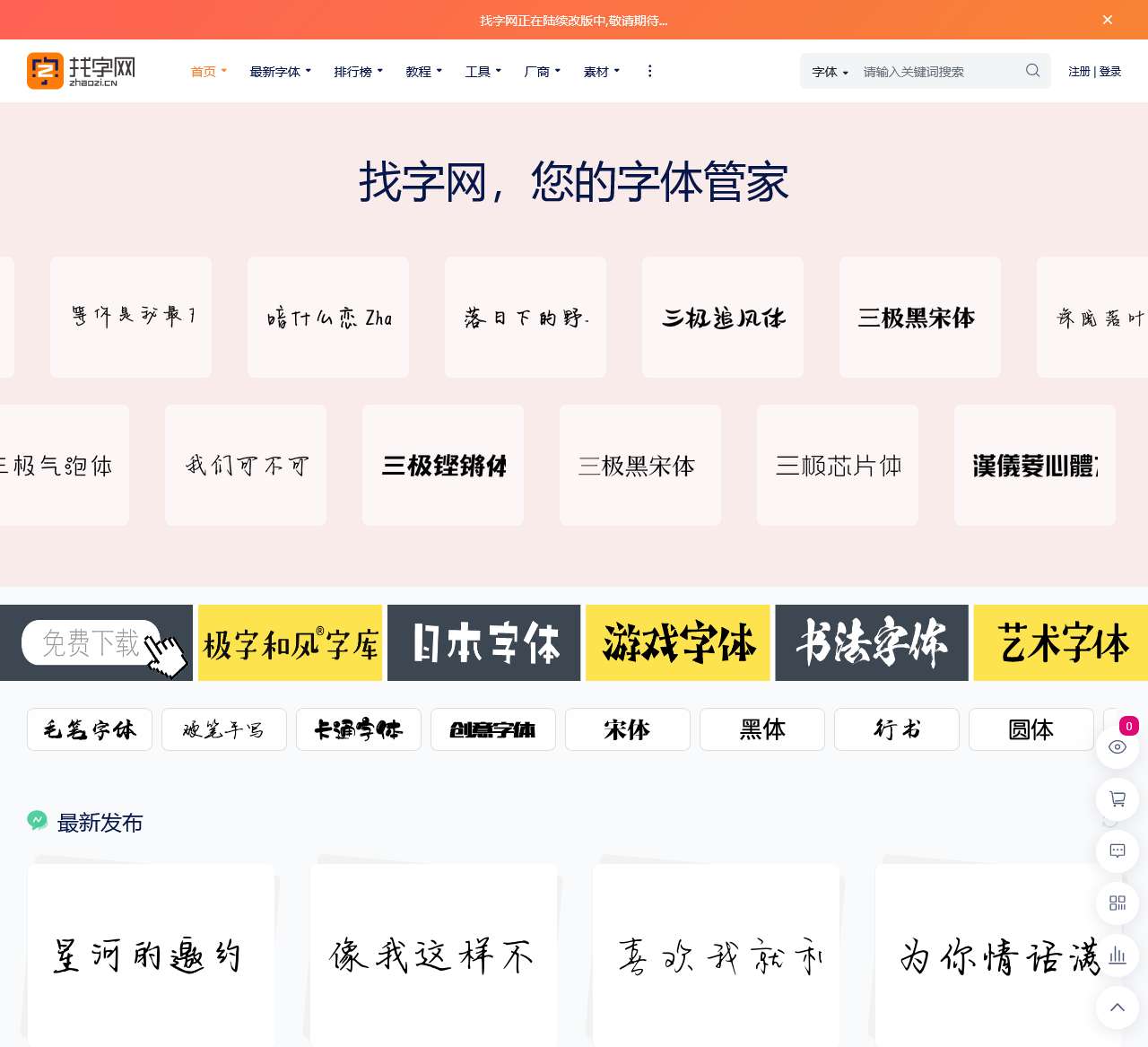Open the 极字和风字库 banner
Viewport: 1148px width, 1047px height.
point(291,643)
